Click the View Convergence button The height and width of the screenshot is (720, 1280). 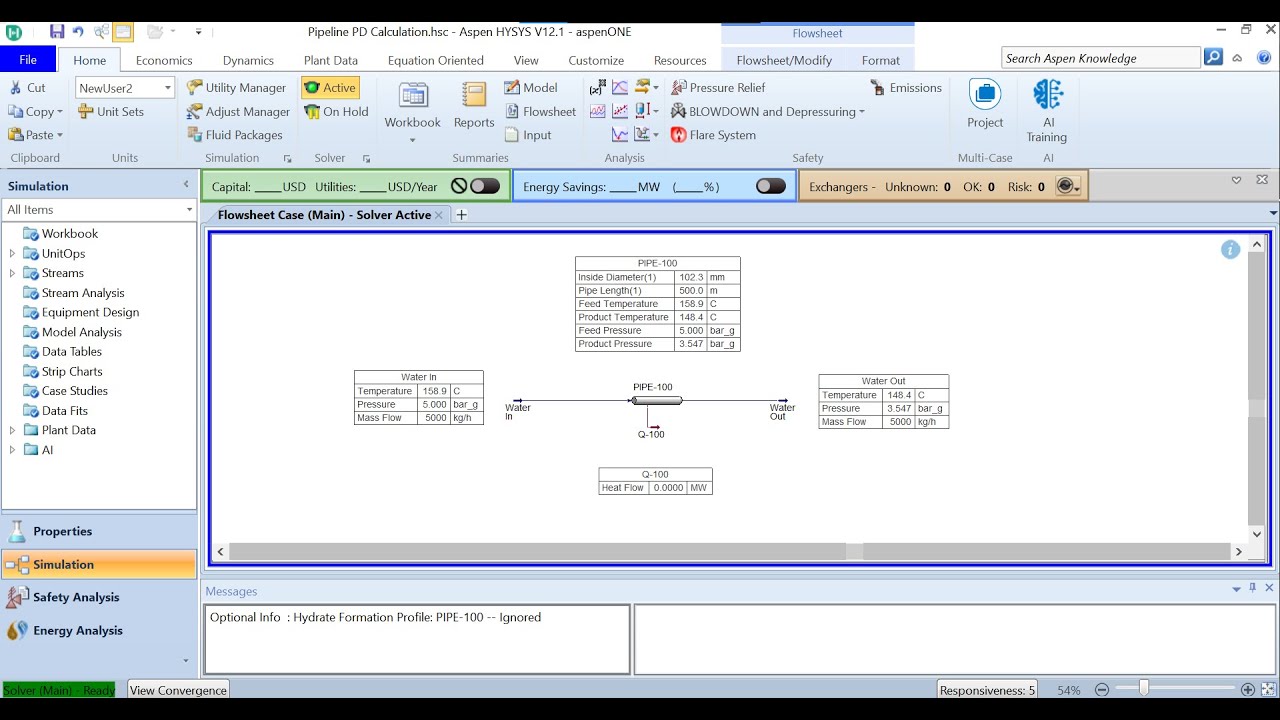(x=178, y=690)
